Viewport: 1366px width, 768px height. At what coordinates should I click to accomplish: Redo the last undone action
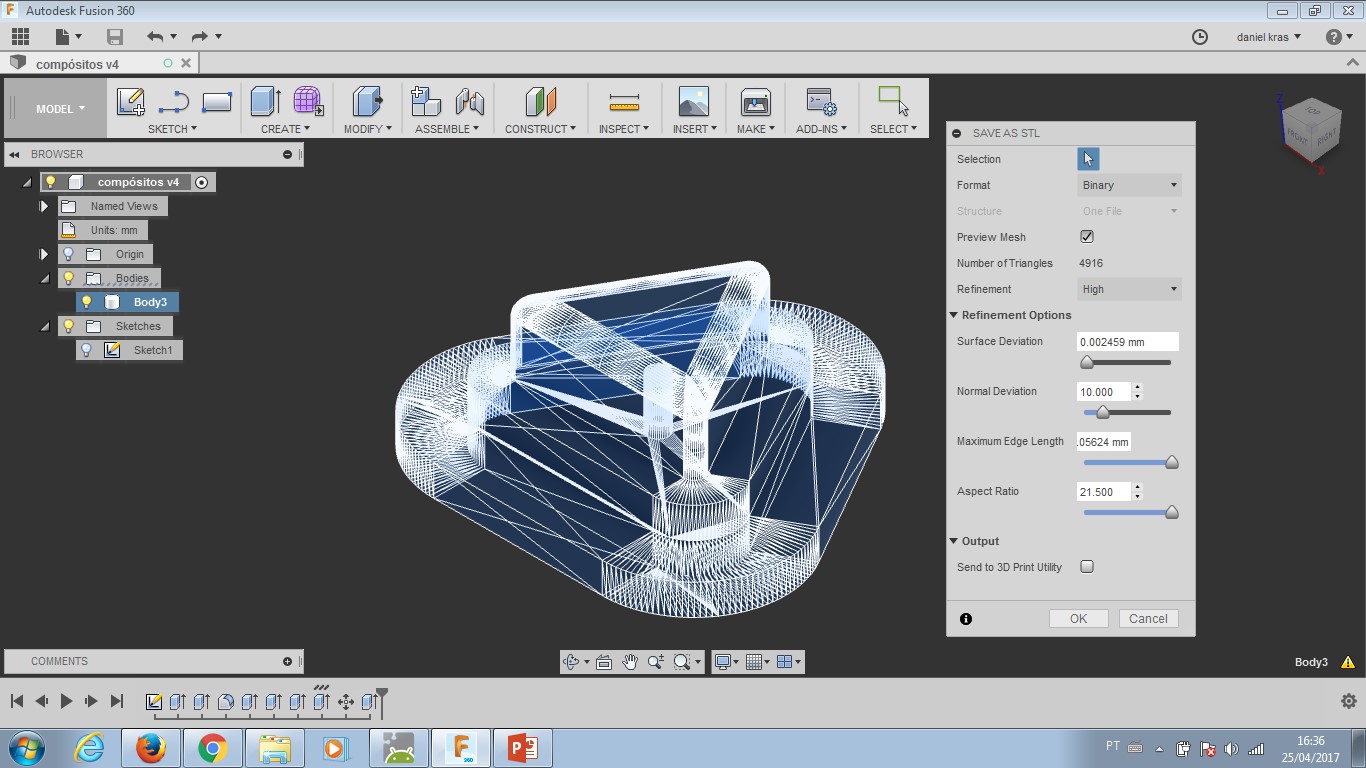(199, 37)
